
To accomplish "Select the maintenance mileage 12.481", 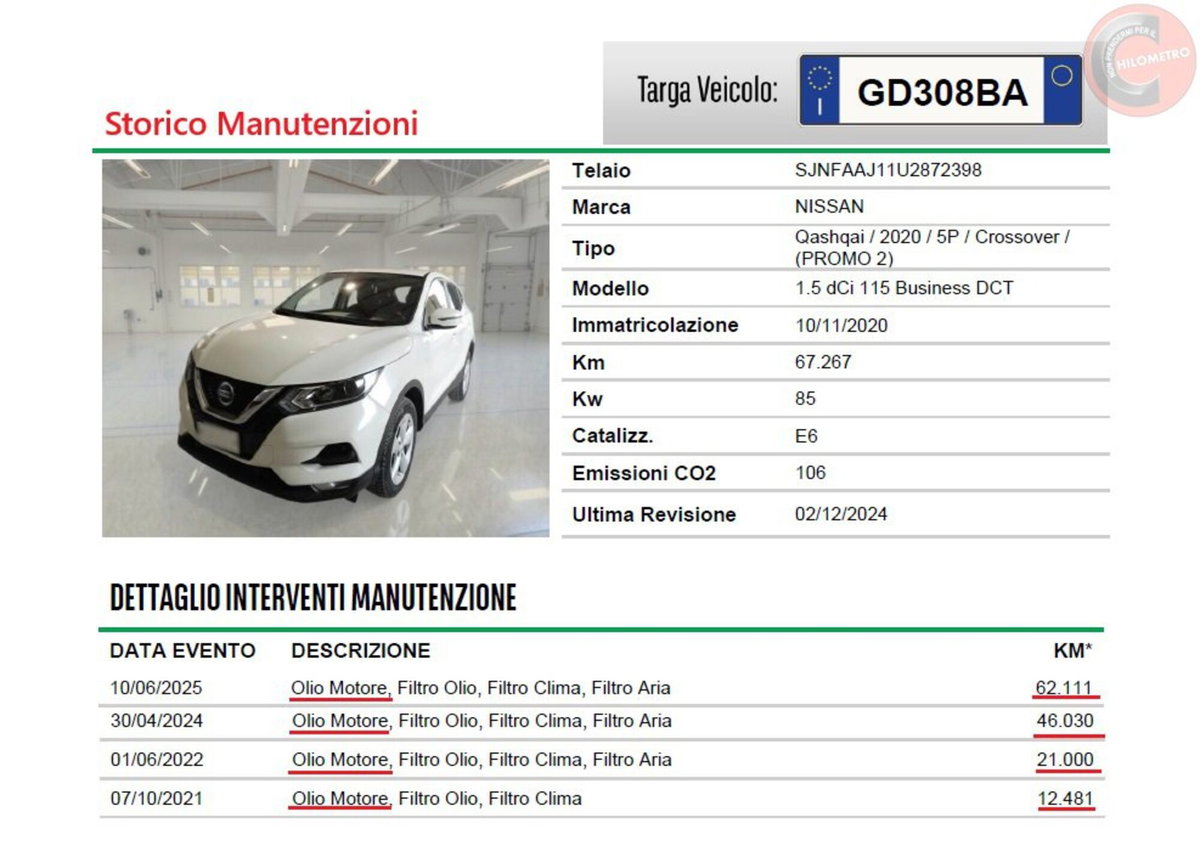I will click(x=1065, y=799).
